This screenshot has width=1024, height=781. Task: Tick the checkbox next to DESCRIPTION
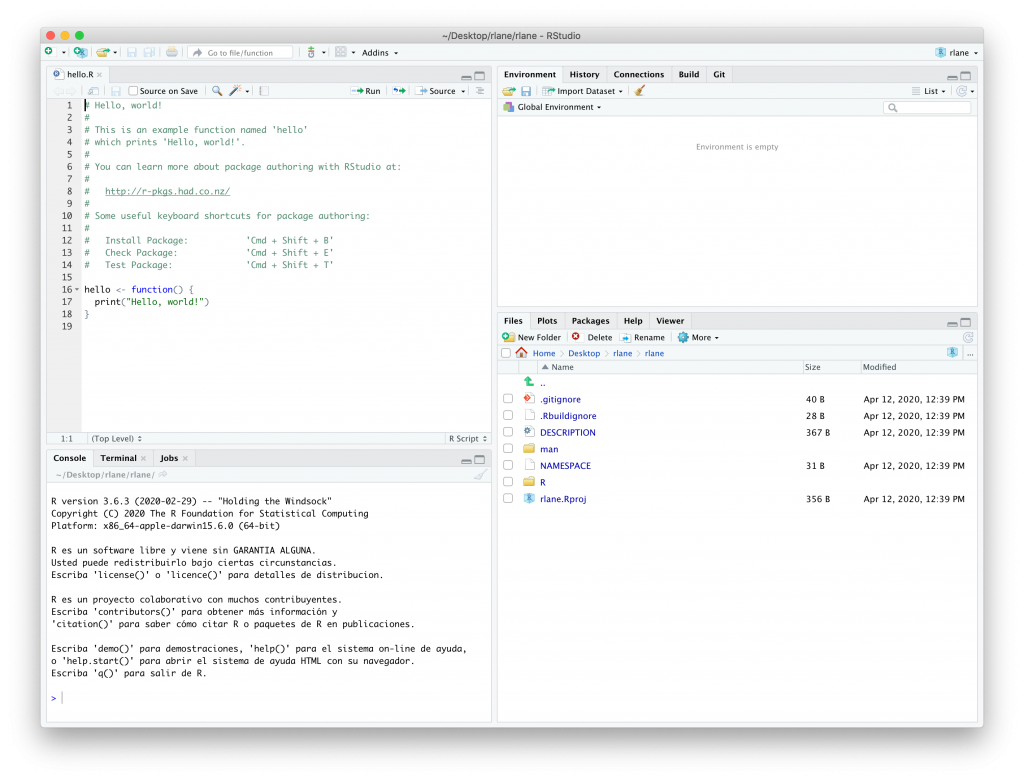pos(508,433)
